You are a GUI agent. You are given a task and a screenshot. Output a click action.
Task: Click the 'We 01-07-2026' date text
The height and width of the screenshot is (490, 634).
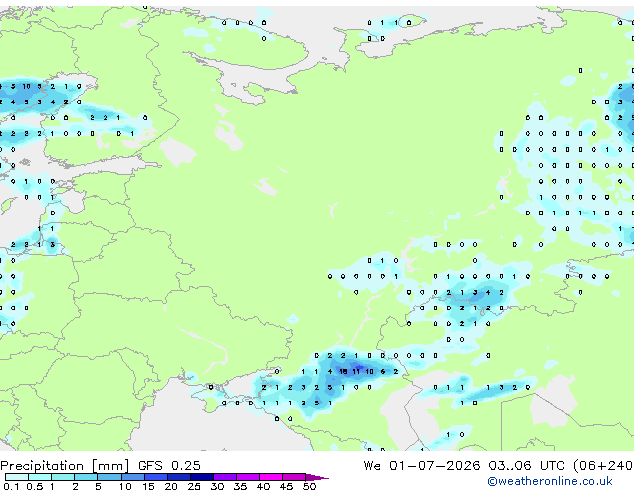(422, 466)
